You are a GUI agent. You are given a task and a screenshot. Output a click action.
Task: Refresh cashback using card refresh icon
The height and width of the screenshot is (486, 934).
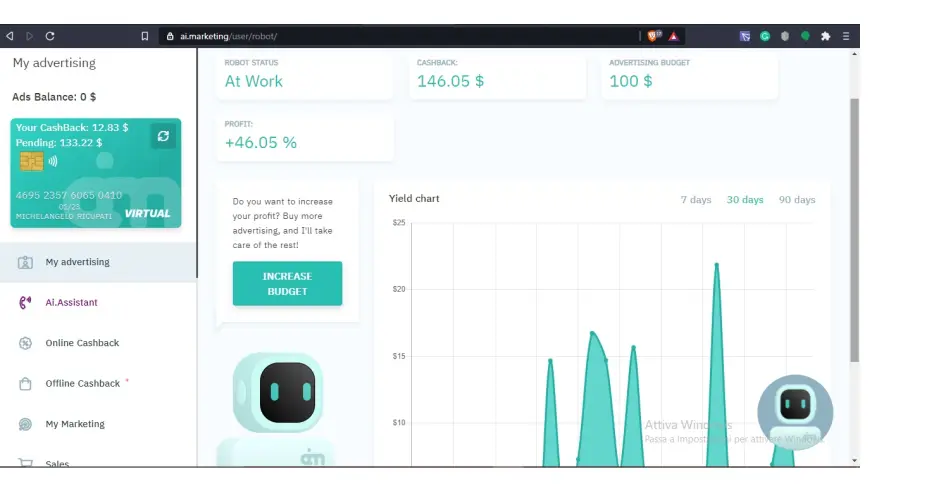163,136
